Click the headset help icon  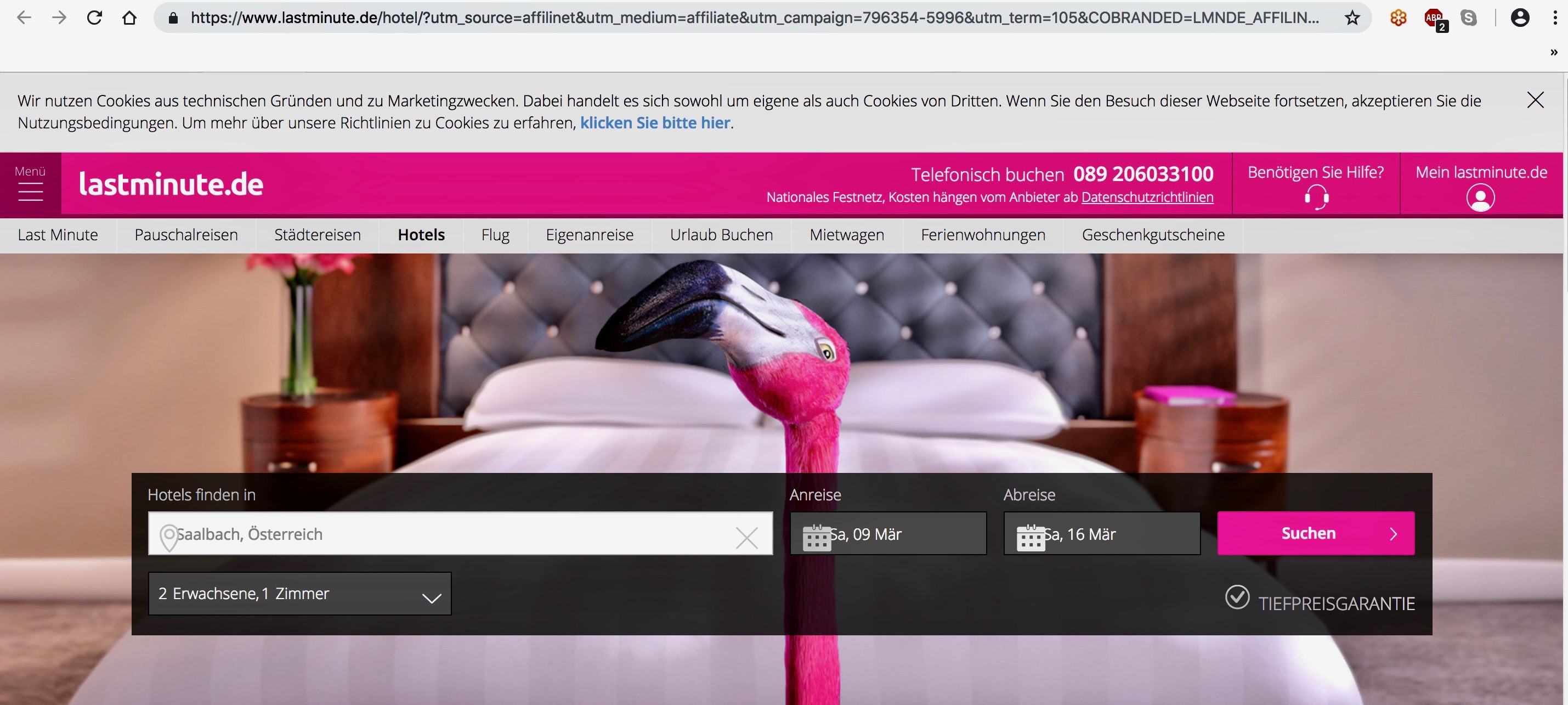click(1316, 198)
